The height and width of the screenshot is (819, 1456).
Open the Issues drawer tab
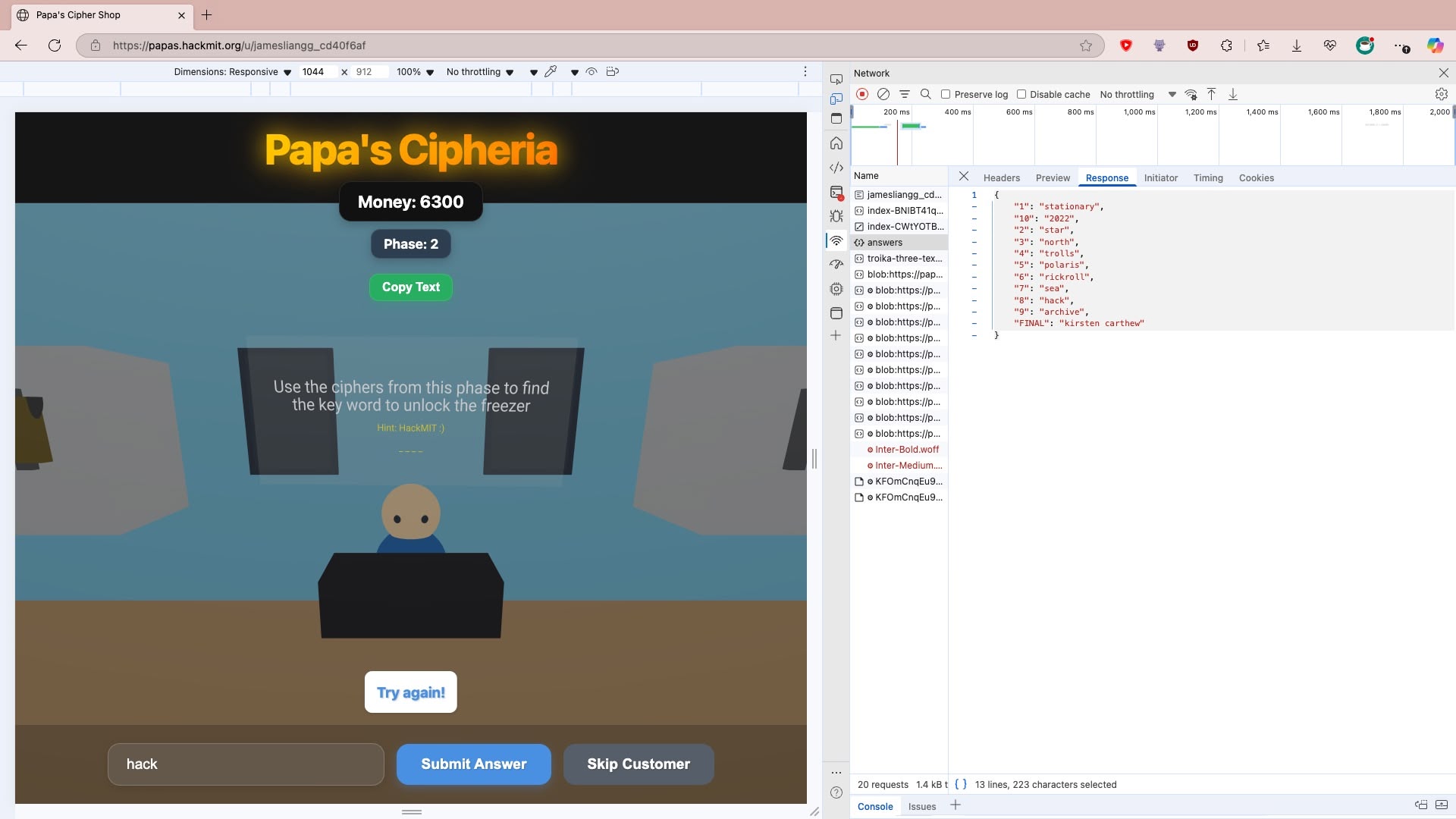pos(922,806)
